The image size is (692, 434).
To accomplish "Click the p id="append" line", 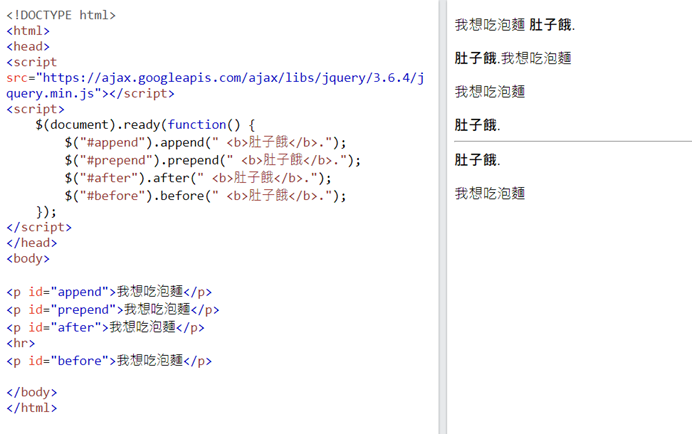I will (x=109, y=292).
